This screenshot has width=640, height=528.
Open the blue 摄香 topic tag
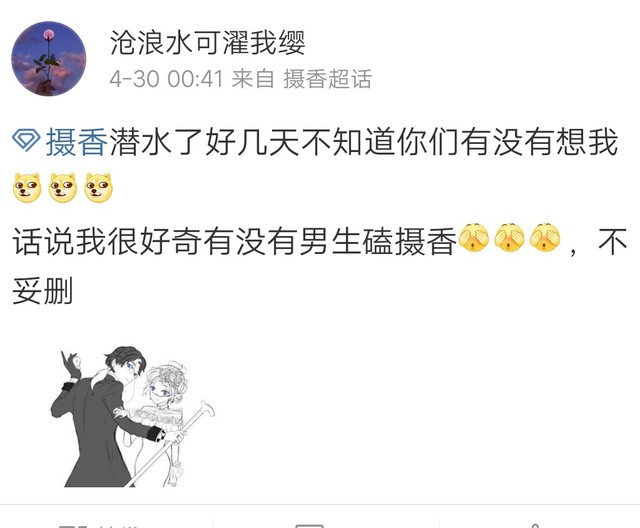[x=76, y=142]
